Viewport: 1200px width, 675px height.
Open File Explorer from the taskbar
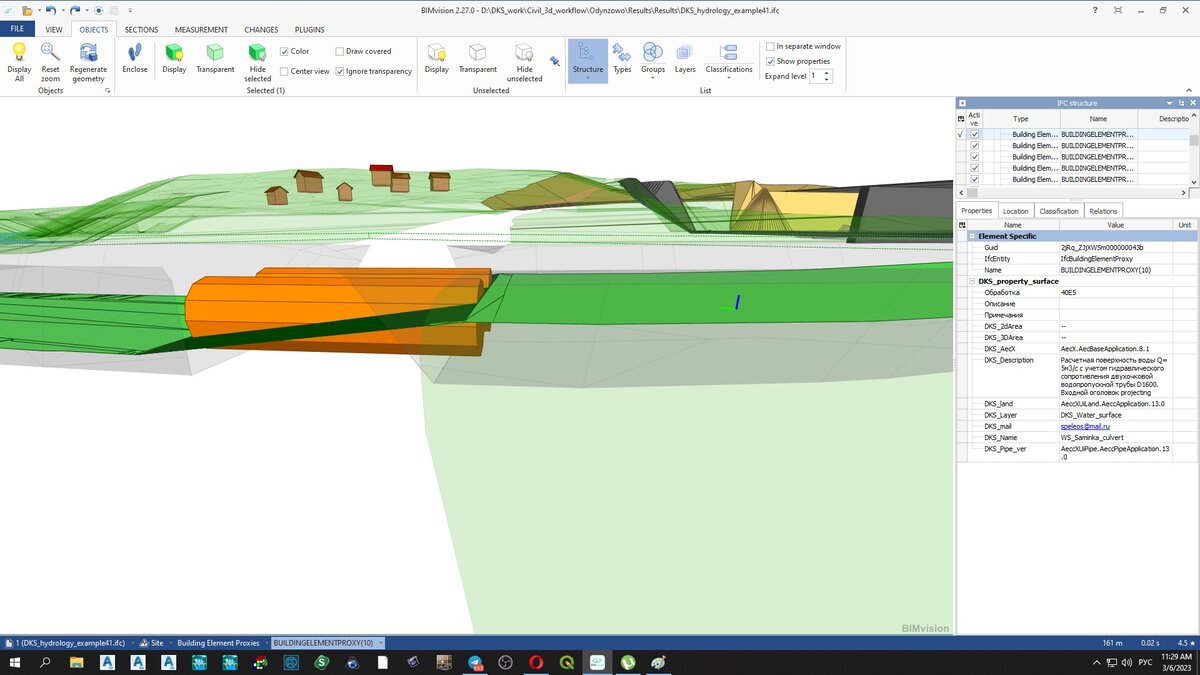[76, 662]
